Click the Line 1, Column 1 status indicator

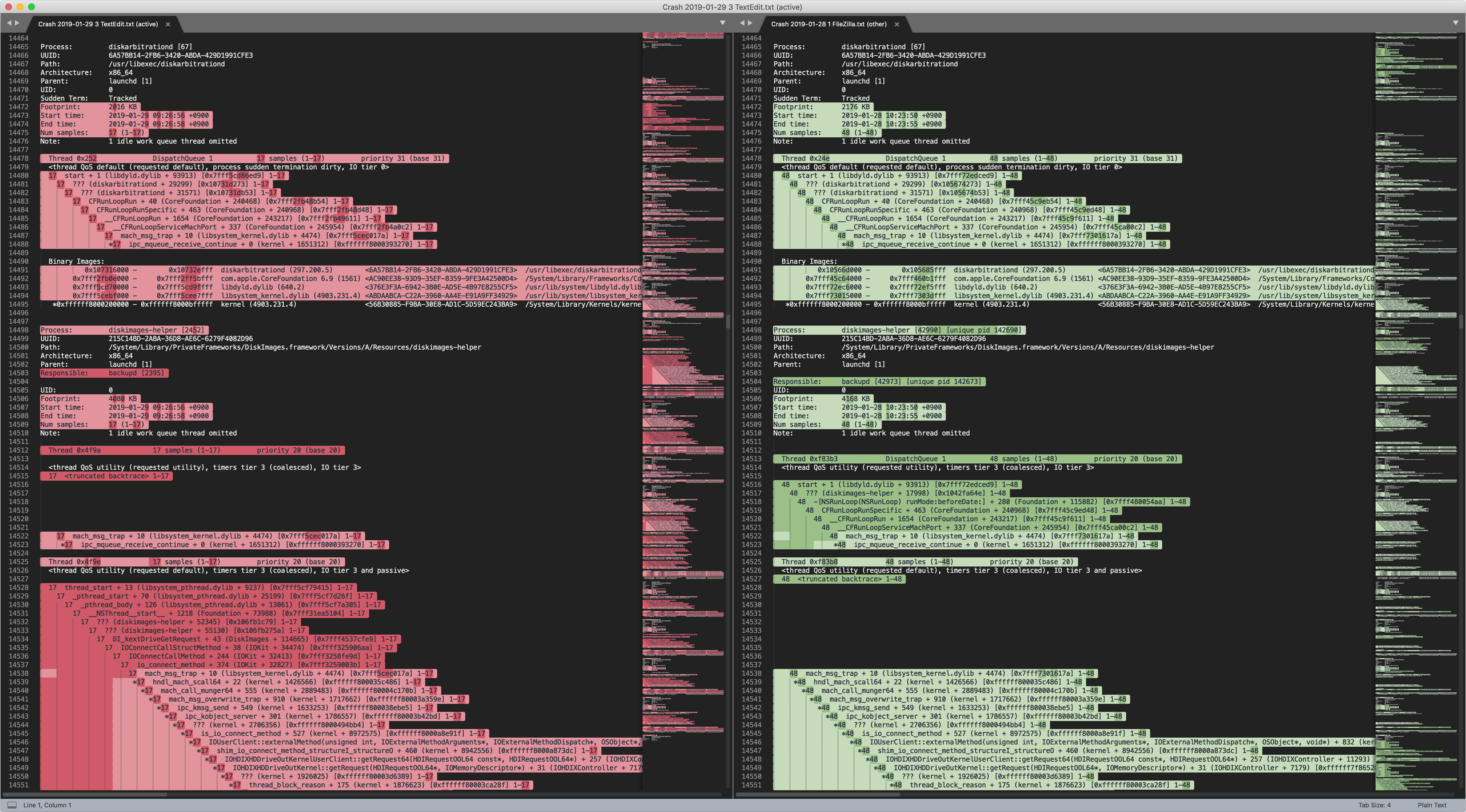coord(47,805)
